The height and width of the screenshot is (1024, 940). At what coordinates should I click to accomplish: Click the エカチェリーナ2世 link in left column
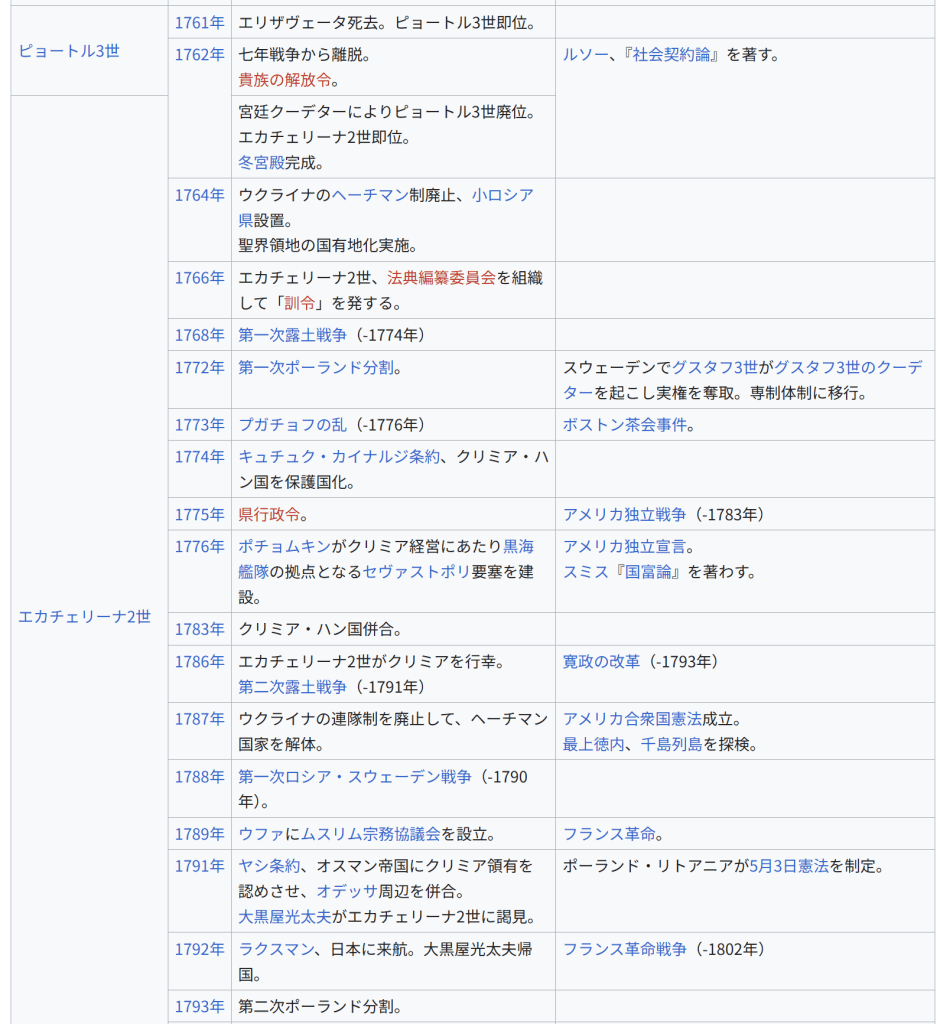[x=84, y=616]
